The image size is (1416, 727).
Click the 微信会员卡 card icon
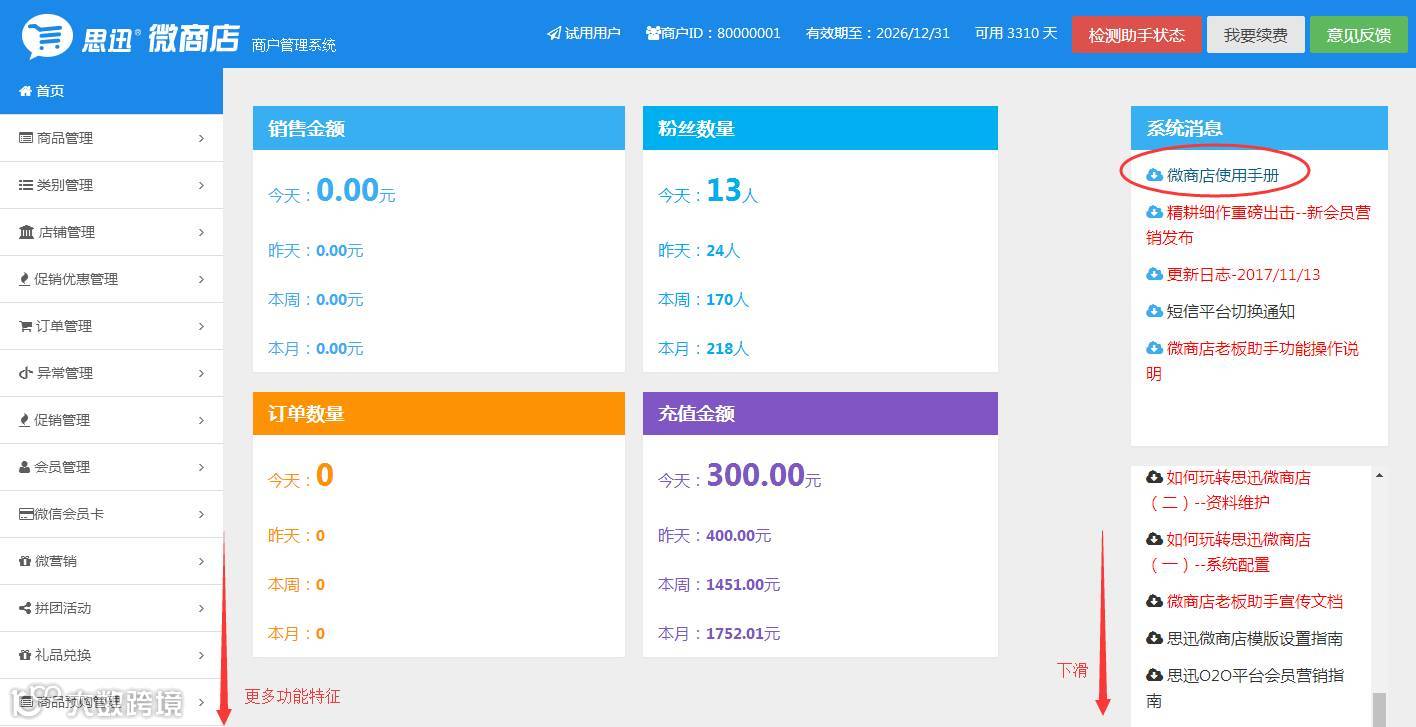click(26, 514)
